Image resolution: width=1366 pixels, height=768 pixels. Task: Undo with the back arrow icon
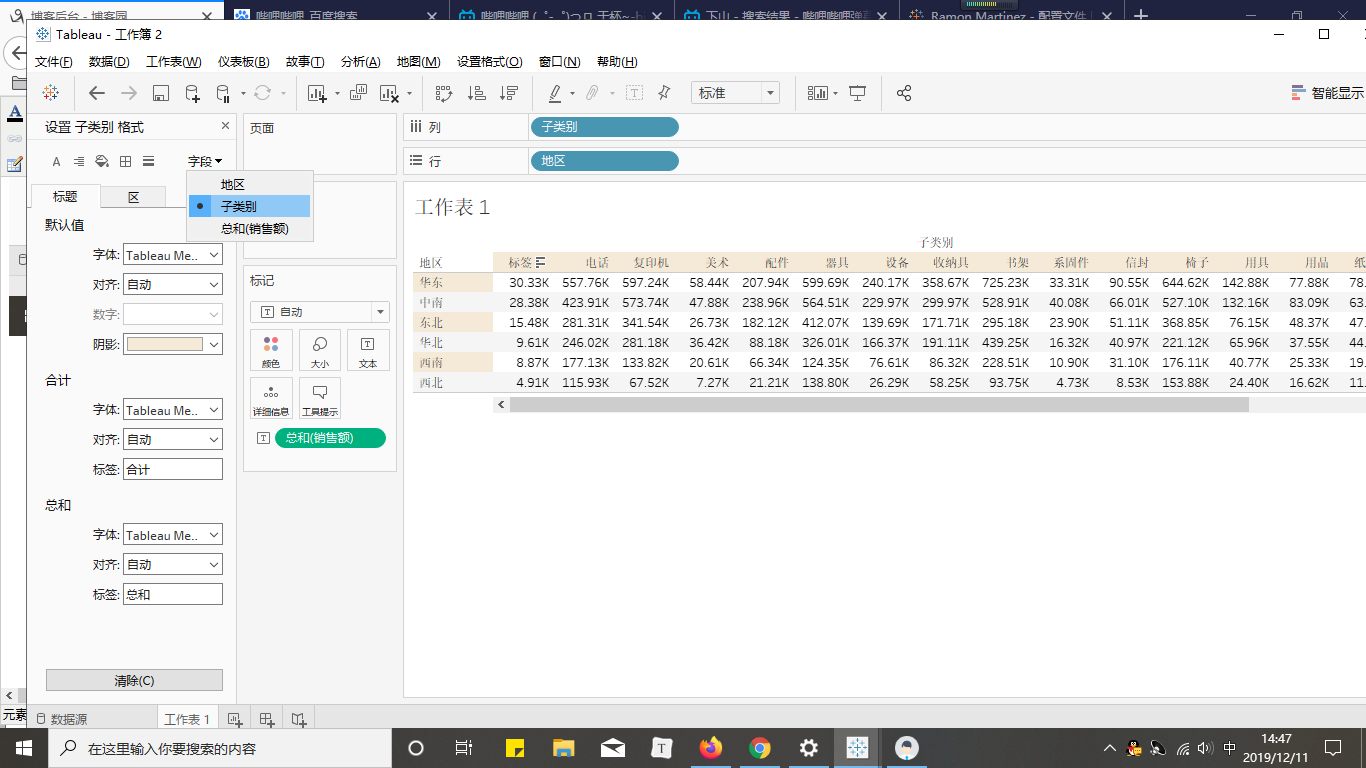pyautogui.click(x=97, y=93)
